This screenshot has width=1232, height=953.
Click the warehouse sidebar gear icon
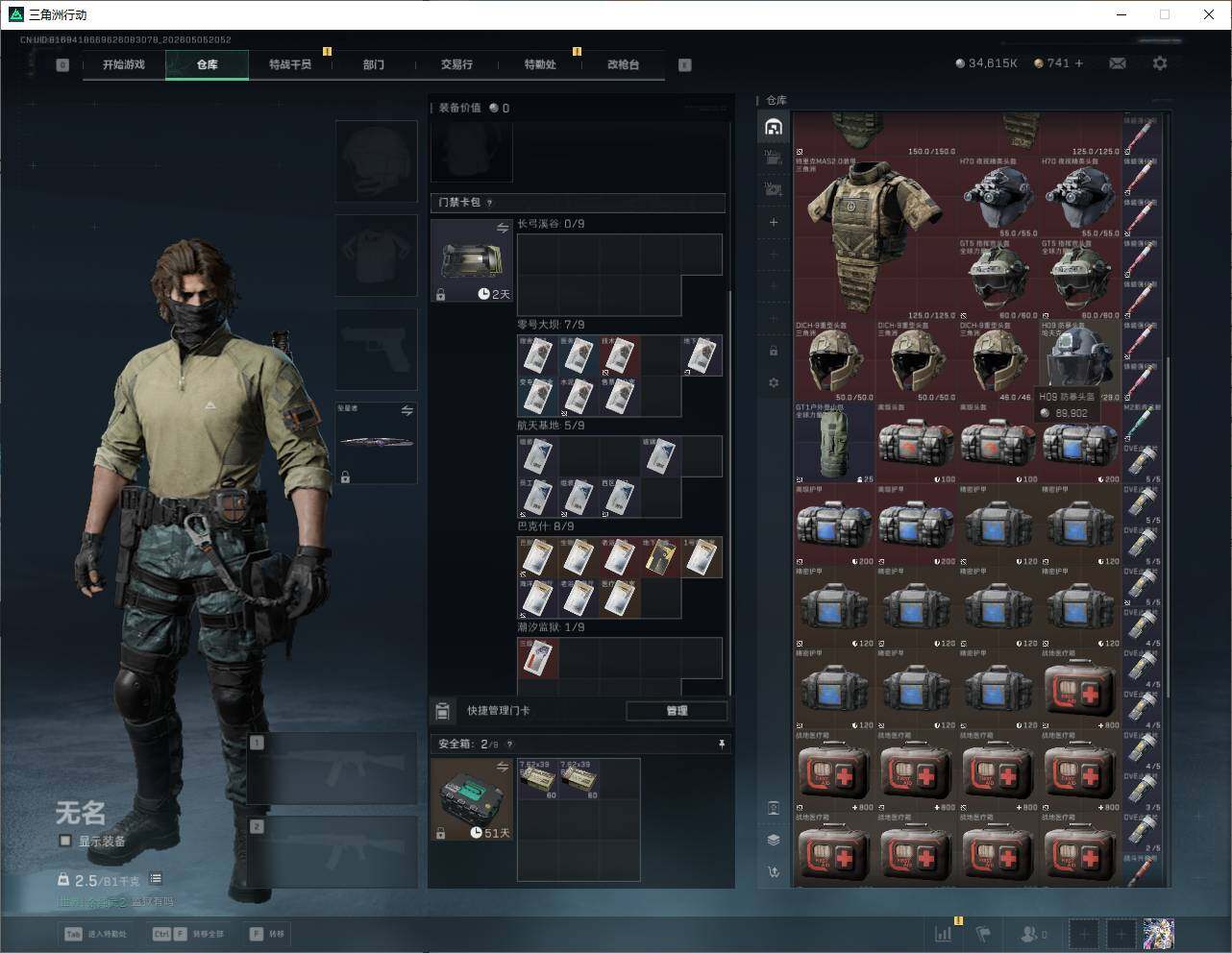[774, 382]
